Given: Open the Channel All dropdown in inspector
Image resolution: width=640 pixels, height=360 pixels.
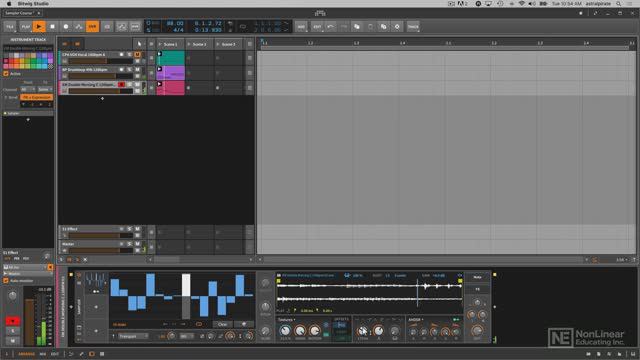Looking at the screenshot, I should tap(27, 89).
